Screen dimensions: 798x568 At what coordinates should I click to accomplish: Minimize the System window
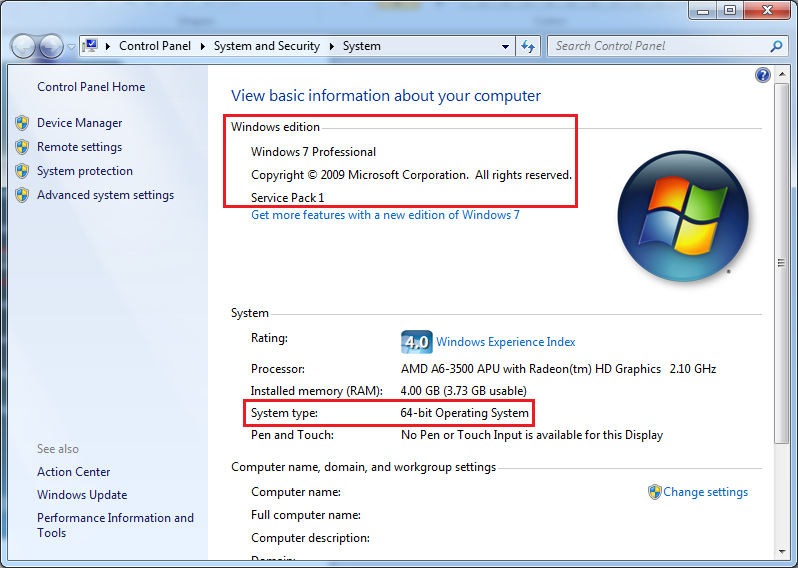(x=703, y=10)
